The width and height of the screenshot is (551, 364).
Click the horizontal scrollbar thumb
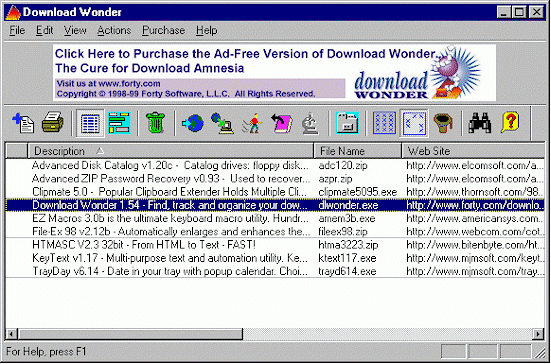pos(130,334)
